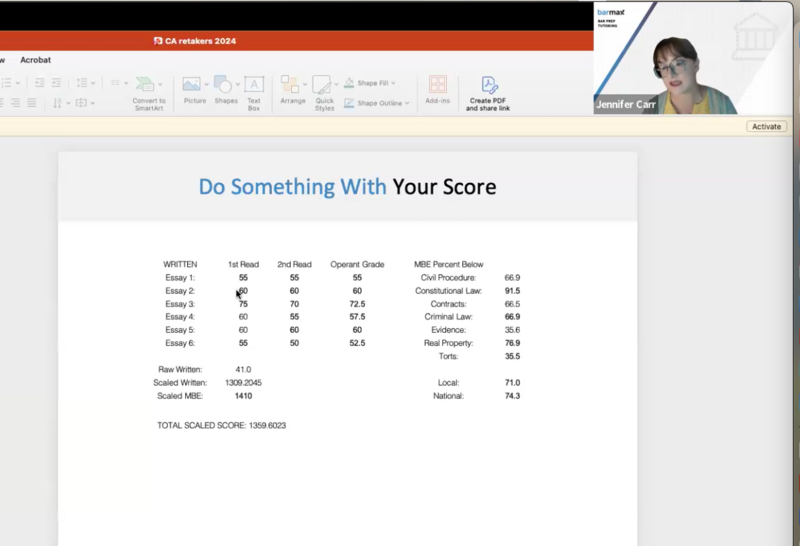Open the Add-ins icon
This screenshot has width=800, height=546.
[437, 85]
